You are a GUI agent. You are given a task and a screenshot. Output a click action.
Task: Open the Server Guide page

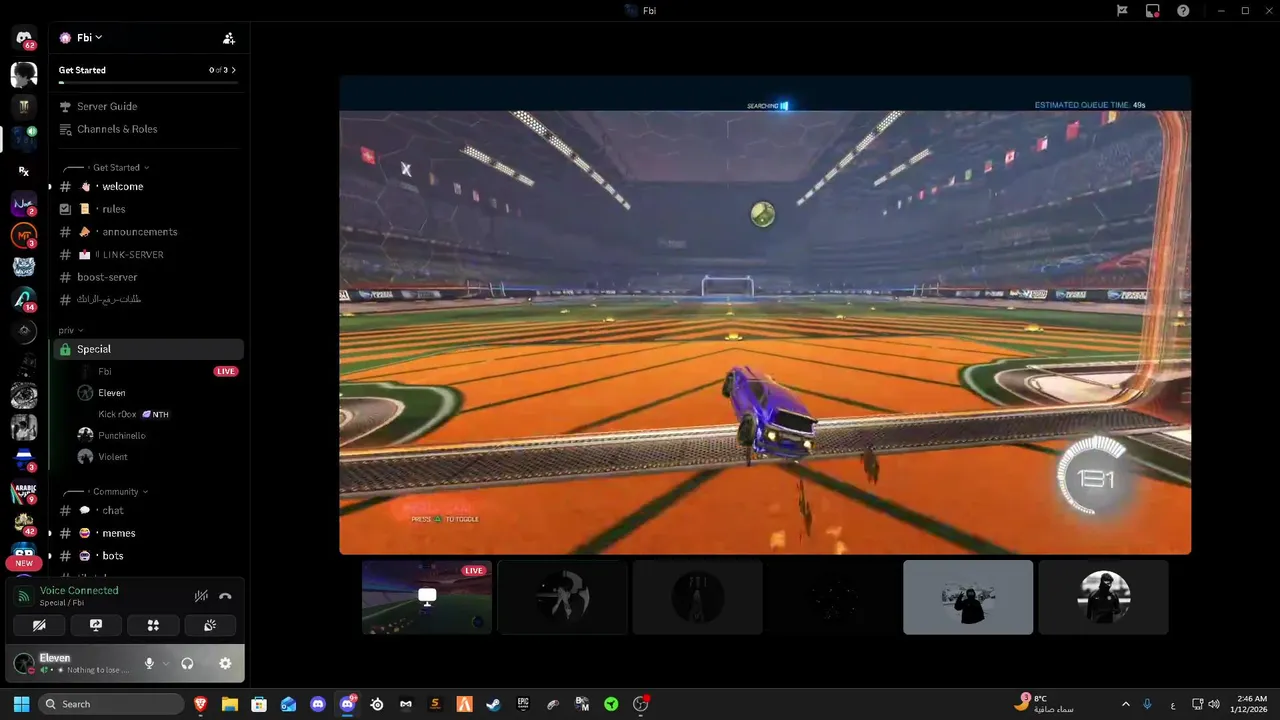[x=107, y=106]
